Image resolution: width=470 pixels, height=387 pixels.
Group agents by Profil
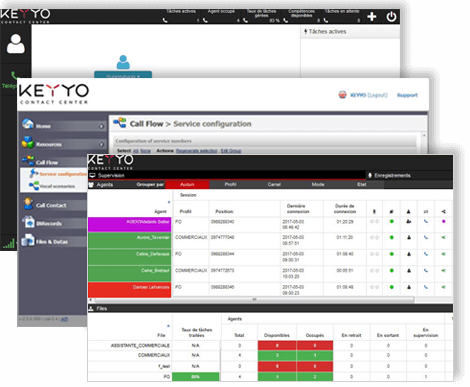[230, 184]
